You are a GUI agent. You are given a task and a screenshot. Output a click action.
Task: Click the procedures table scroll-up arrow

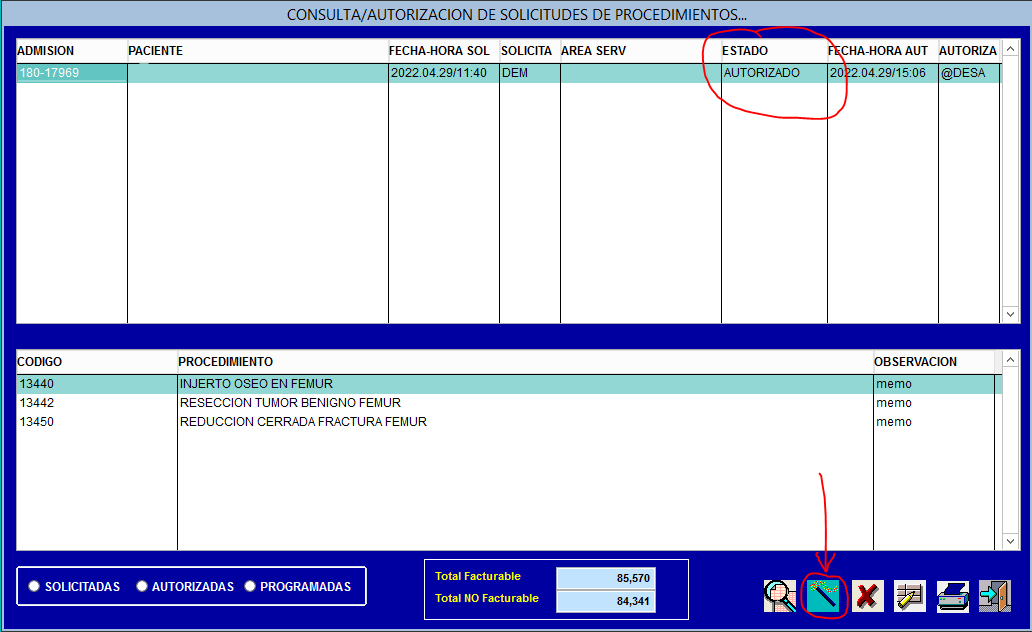(1010, 359)
